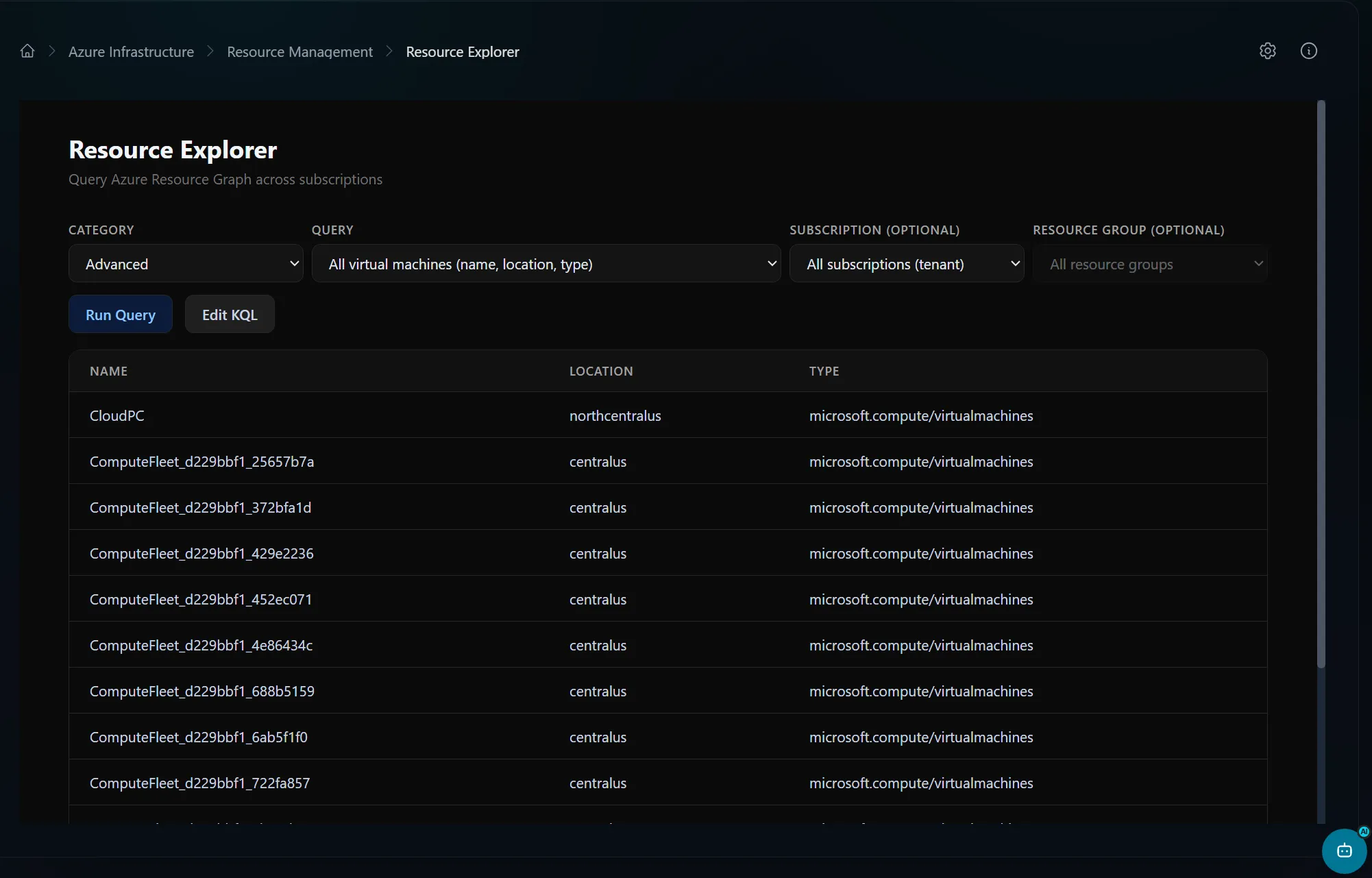1372x878 pixels.
Task: Select ComputeFleet_d229bbf1_429e2236
Action: click(201, 554)
